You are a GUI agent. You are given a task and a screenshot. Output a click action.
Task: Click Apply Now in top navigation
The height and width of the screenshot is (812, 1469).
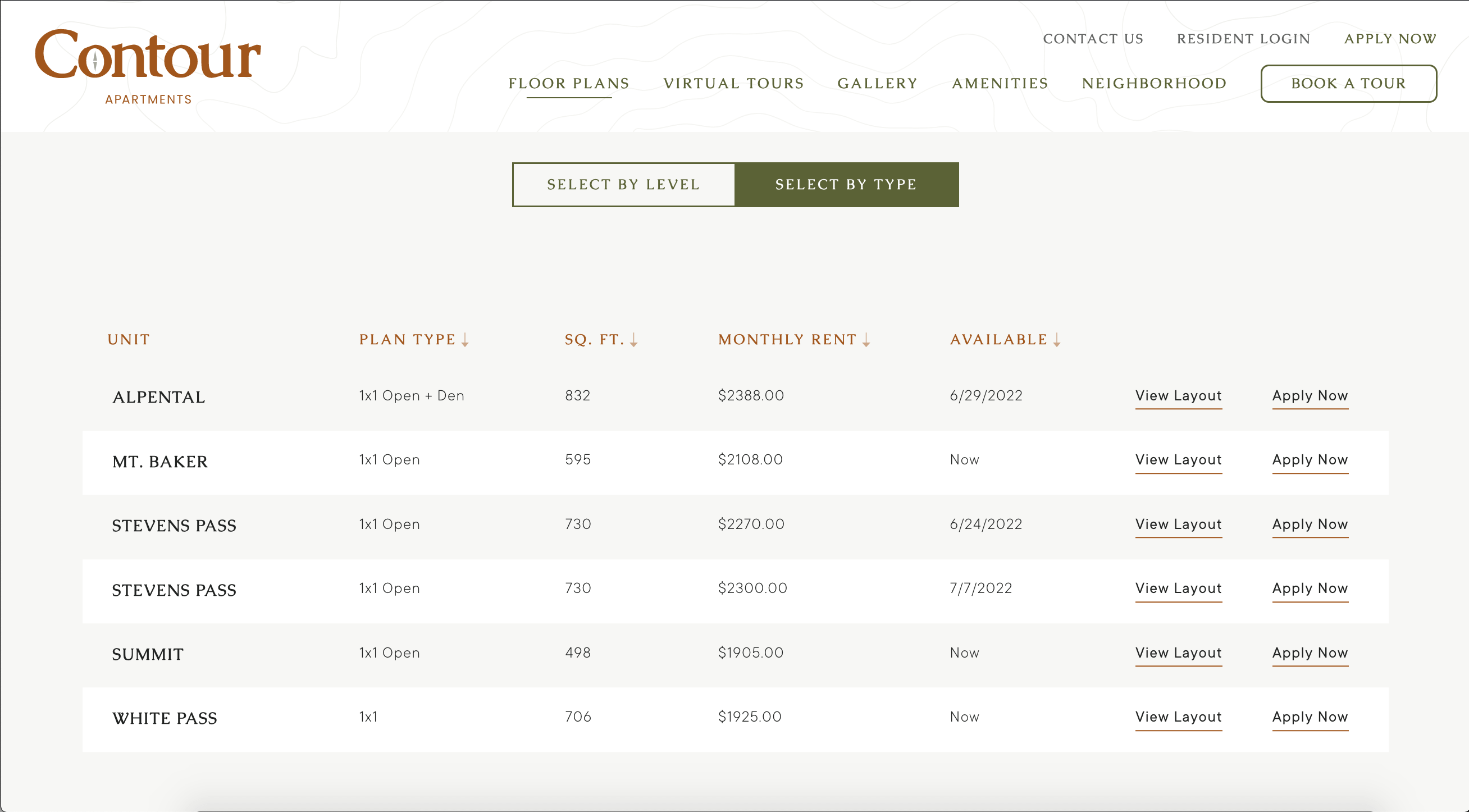(1390, 39)
